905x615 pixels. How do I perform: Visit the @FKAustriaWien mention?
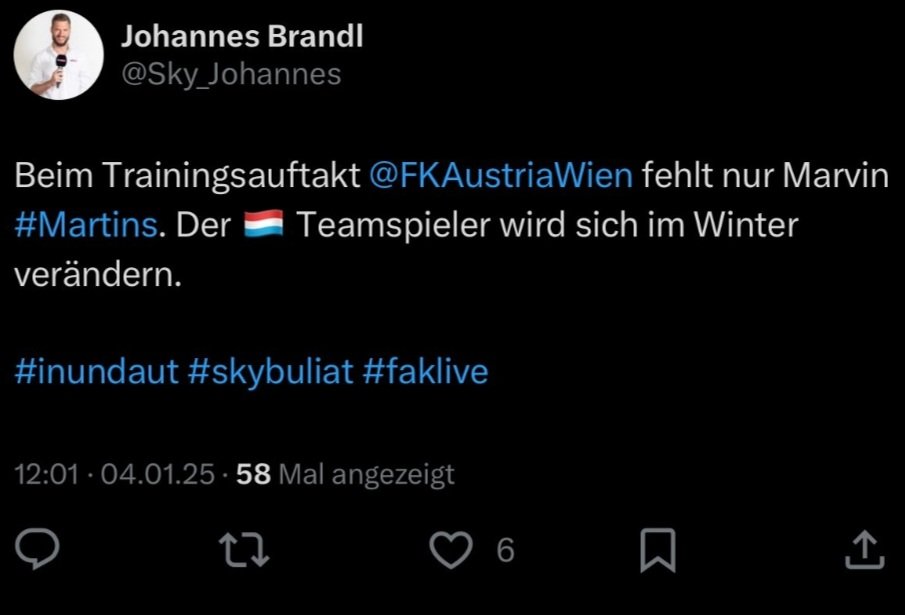tap(500, 177)
